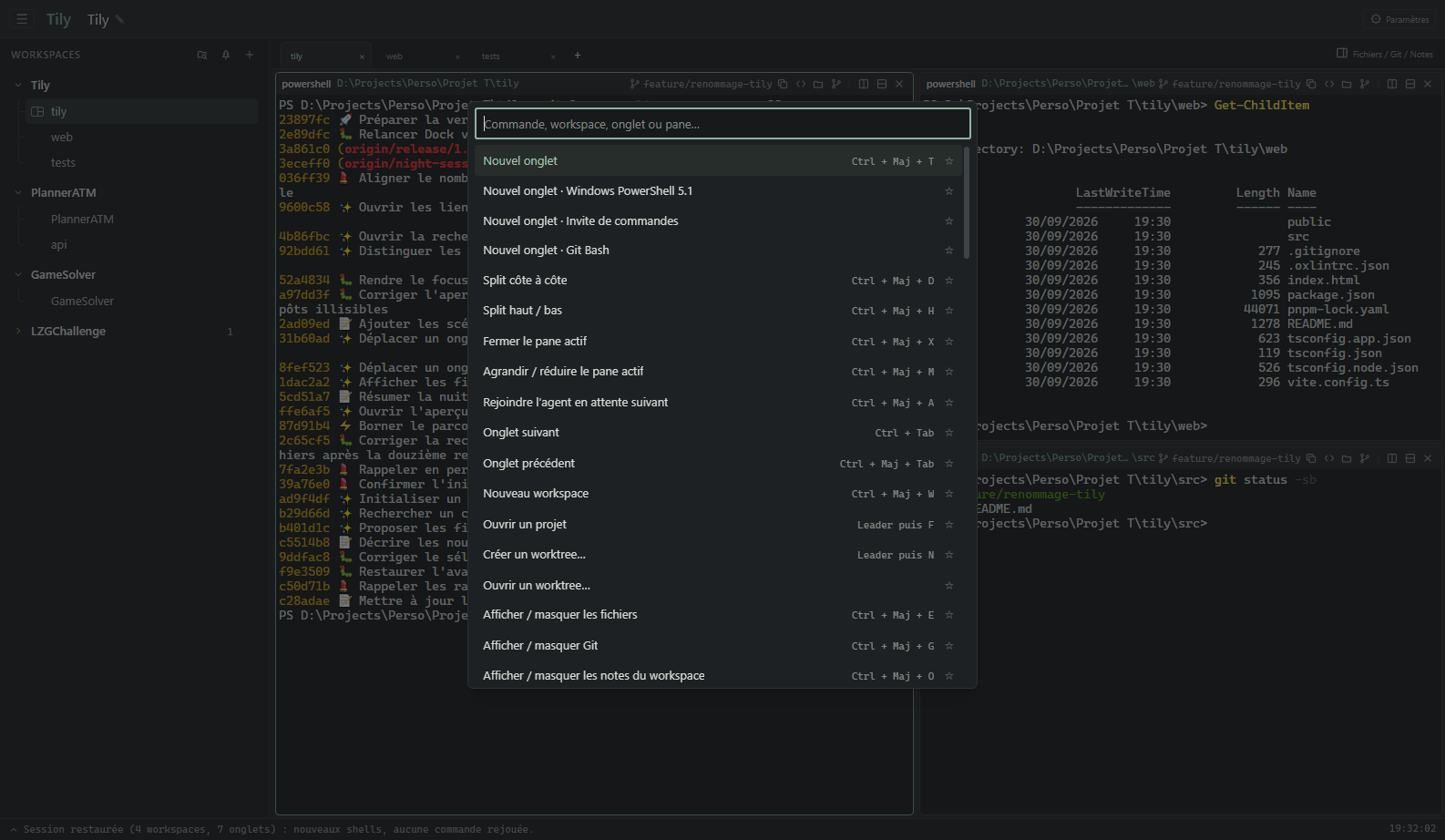Click the git branch icon right of the tily pane folder icon
The height and width of the screenshot is (840, 1445).
(836, 84)
